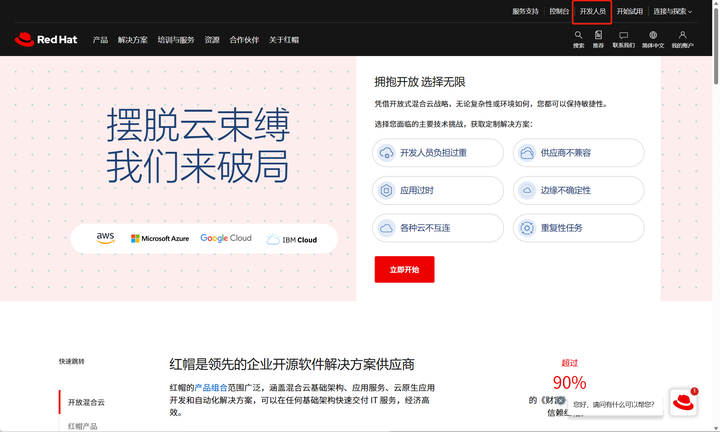Click the 开始试用 link

630,11
